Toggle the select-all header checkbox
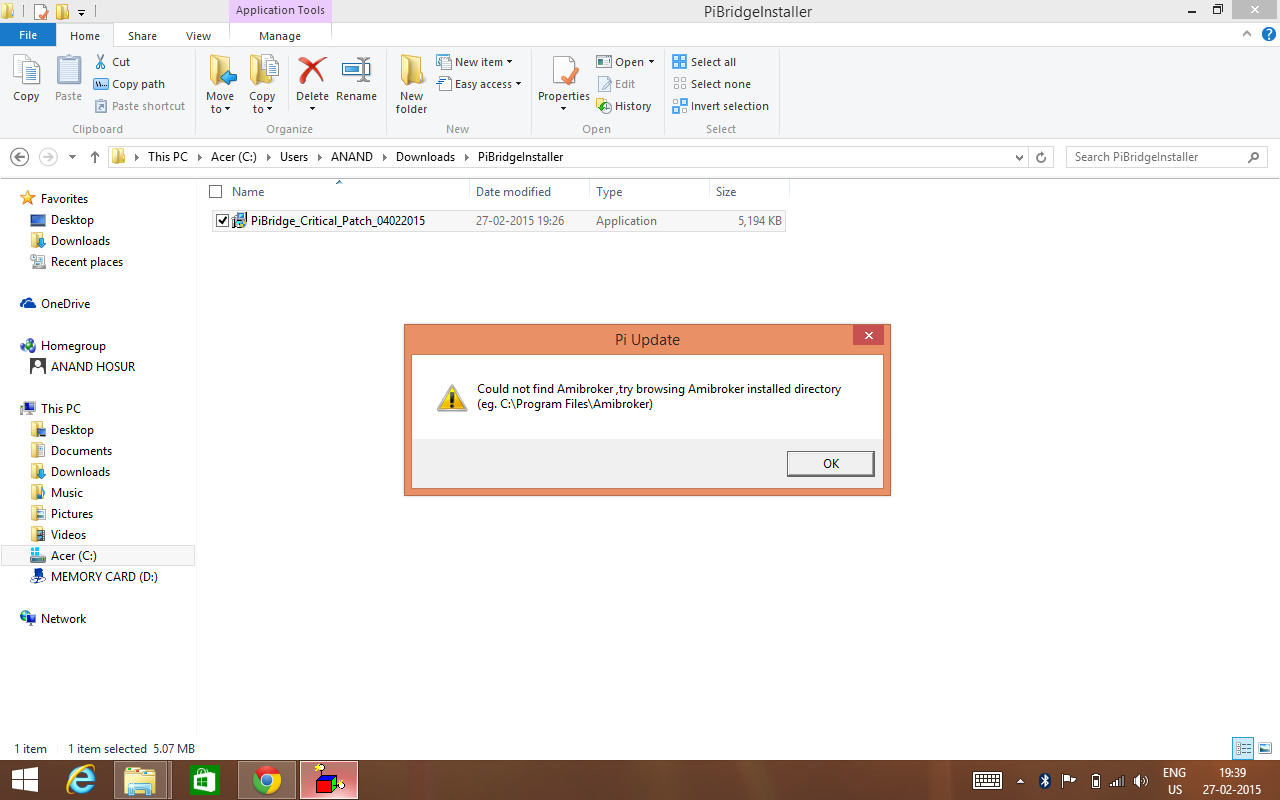Viewport: 1280px width, 800px height. [x=215, y=191]
